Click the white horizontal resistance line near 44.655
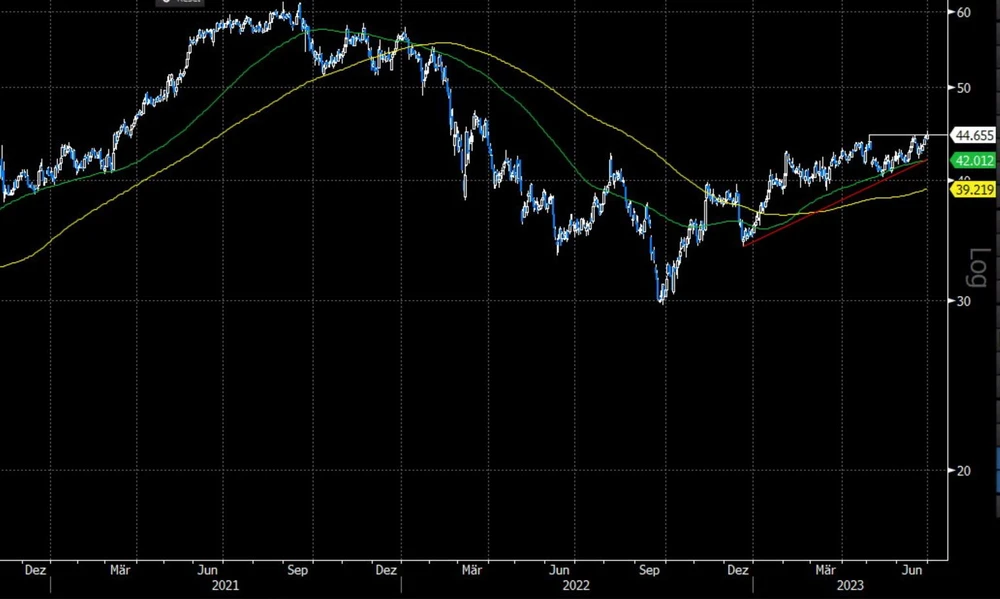This screenshot has width=1000, height=599. point(895,134)
